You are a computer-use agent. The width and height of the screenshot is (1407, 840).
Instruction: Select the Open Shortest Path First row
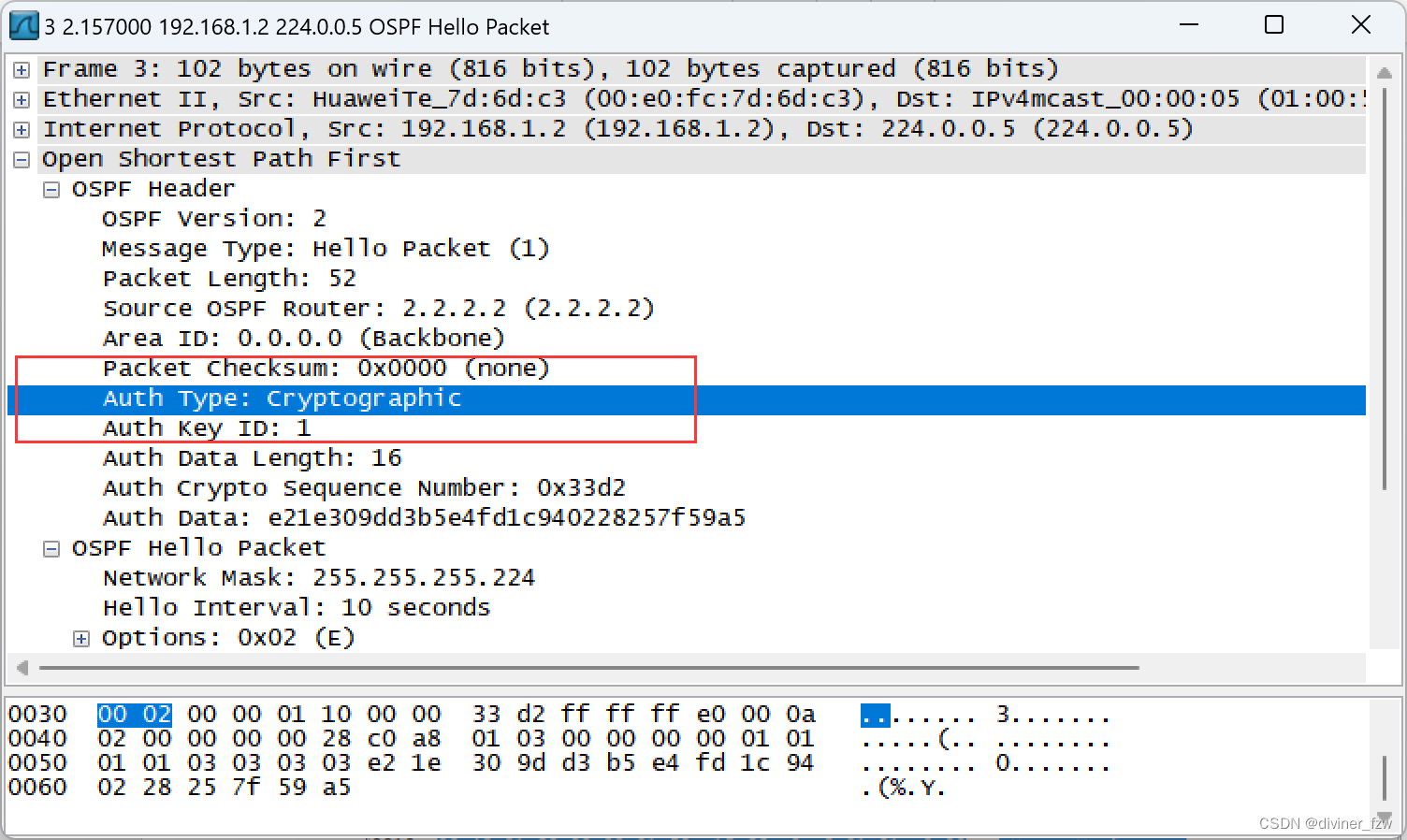pos(702,159)
